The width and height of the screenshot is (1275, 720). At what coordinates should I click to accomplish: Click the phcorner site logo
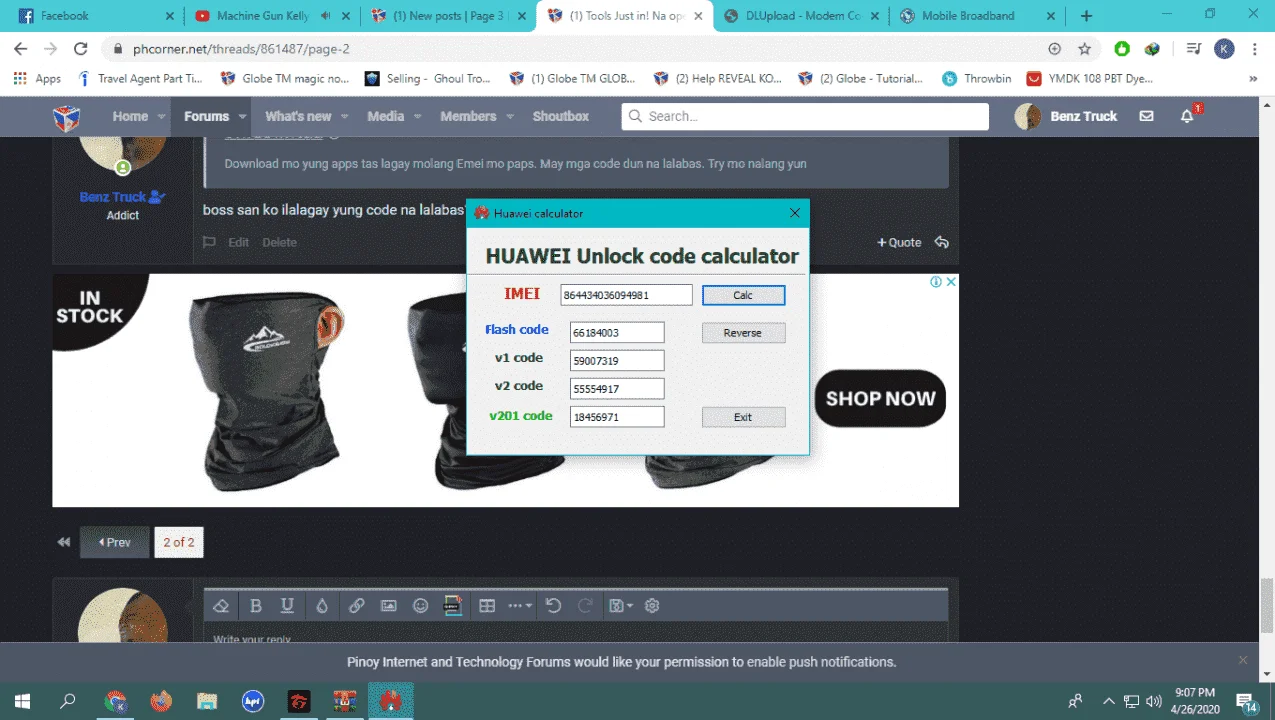(x=67, y=117)
